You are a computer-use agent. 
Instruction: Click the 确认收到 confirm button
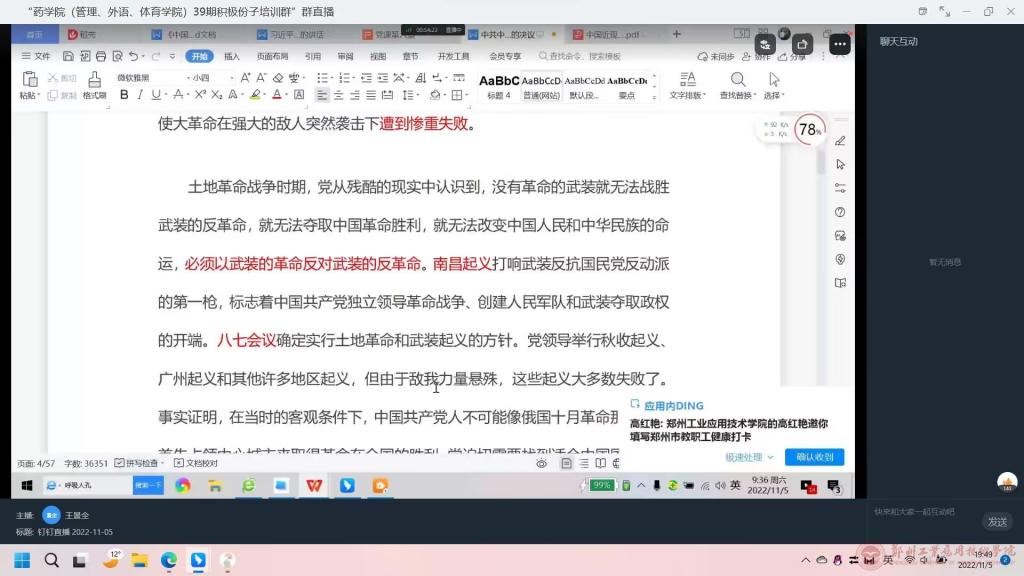[814, 457]
